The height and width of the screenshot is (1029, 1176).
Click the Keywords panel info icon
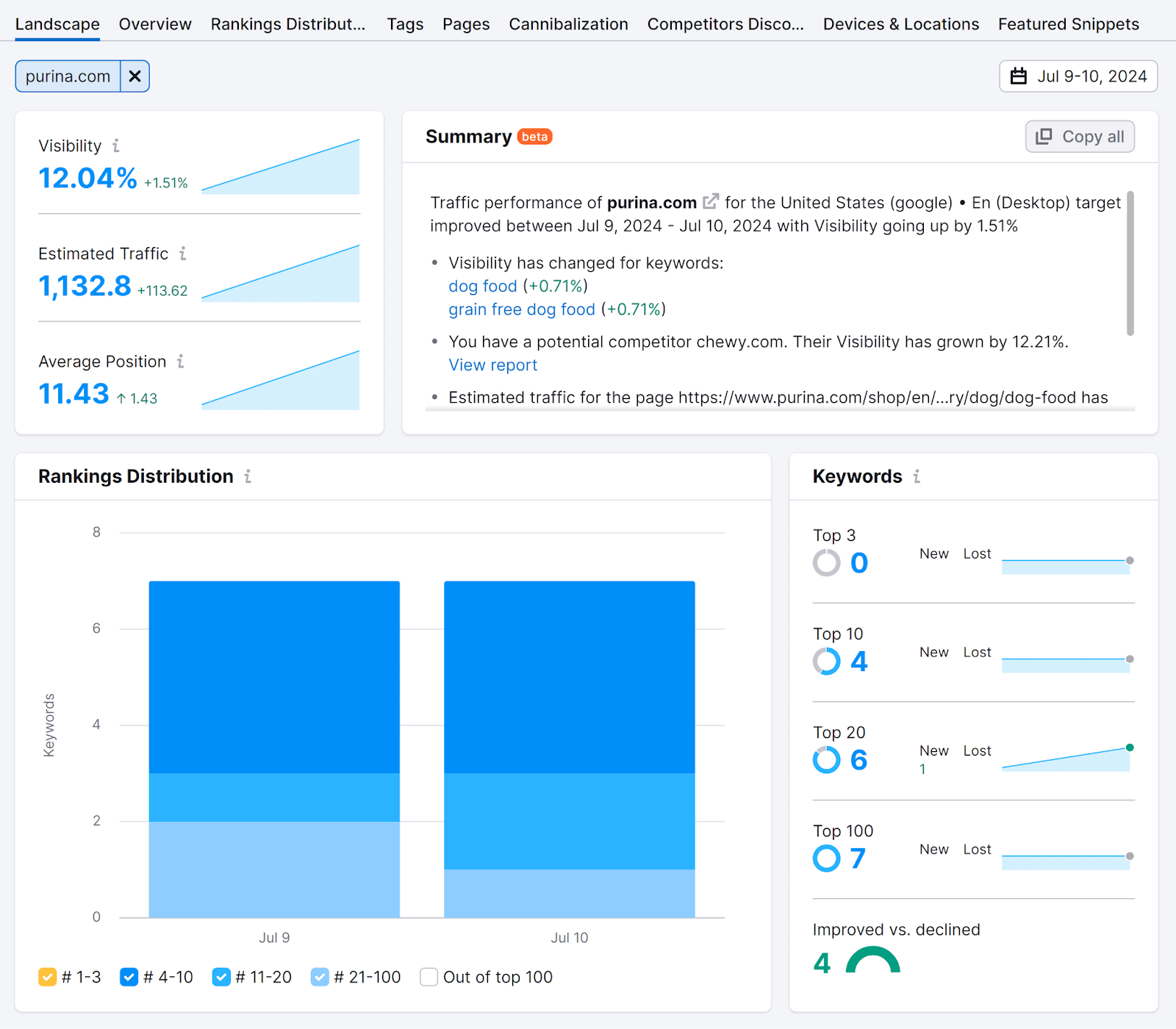[x=916, y=476]
